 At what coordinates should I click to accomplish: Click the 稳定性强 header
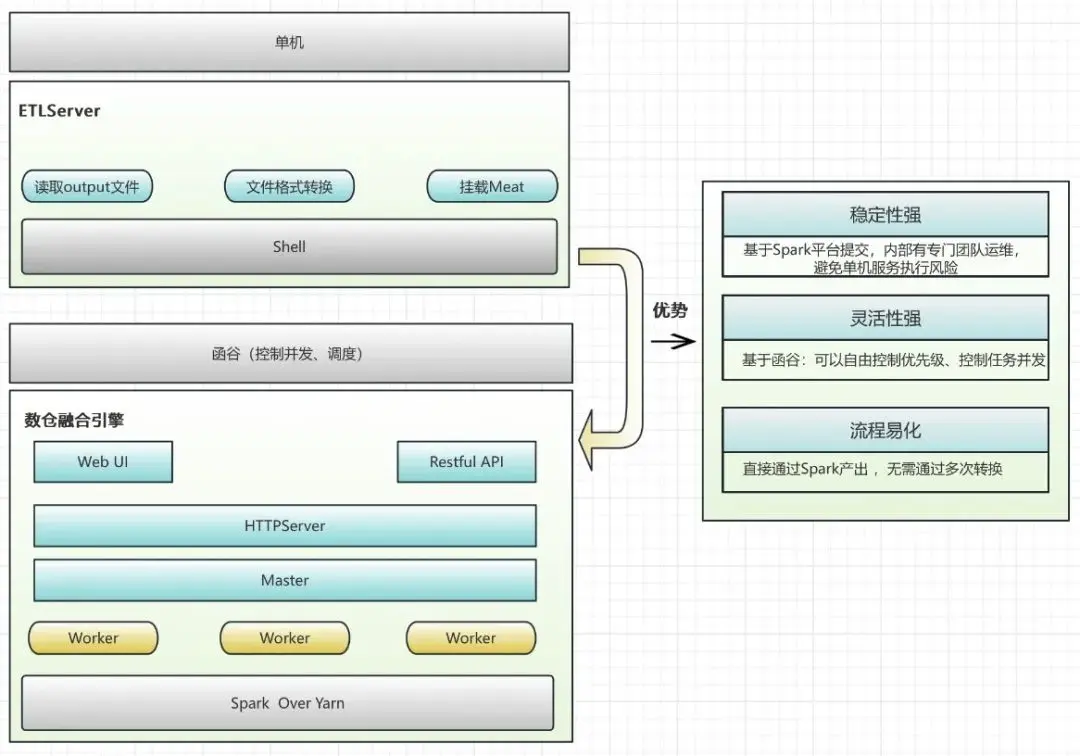point(885,215)
